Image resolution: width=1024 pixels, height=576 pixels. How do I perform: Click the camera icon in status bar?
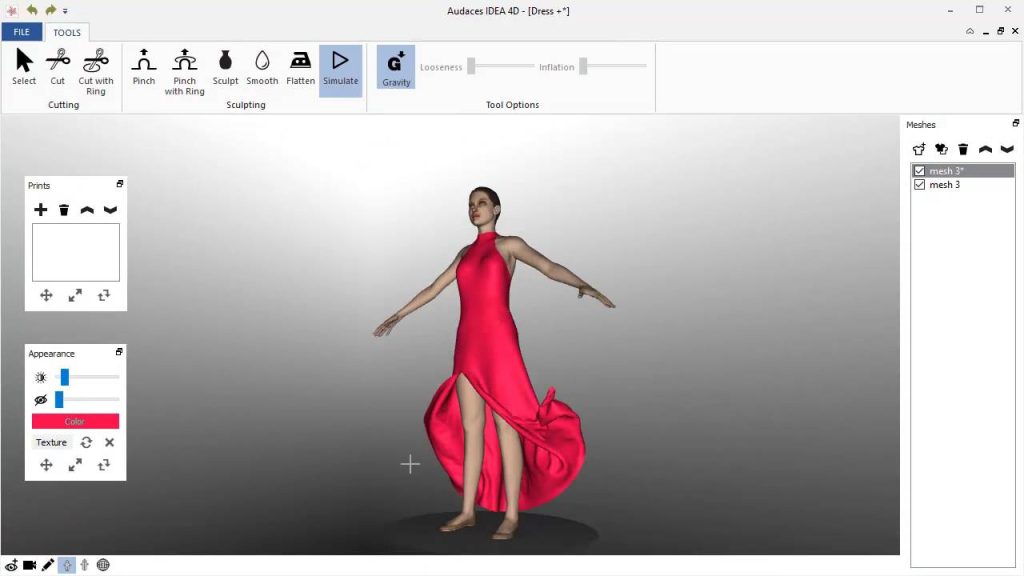(x=30, y=565)
